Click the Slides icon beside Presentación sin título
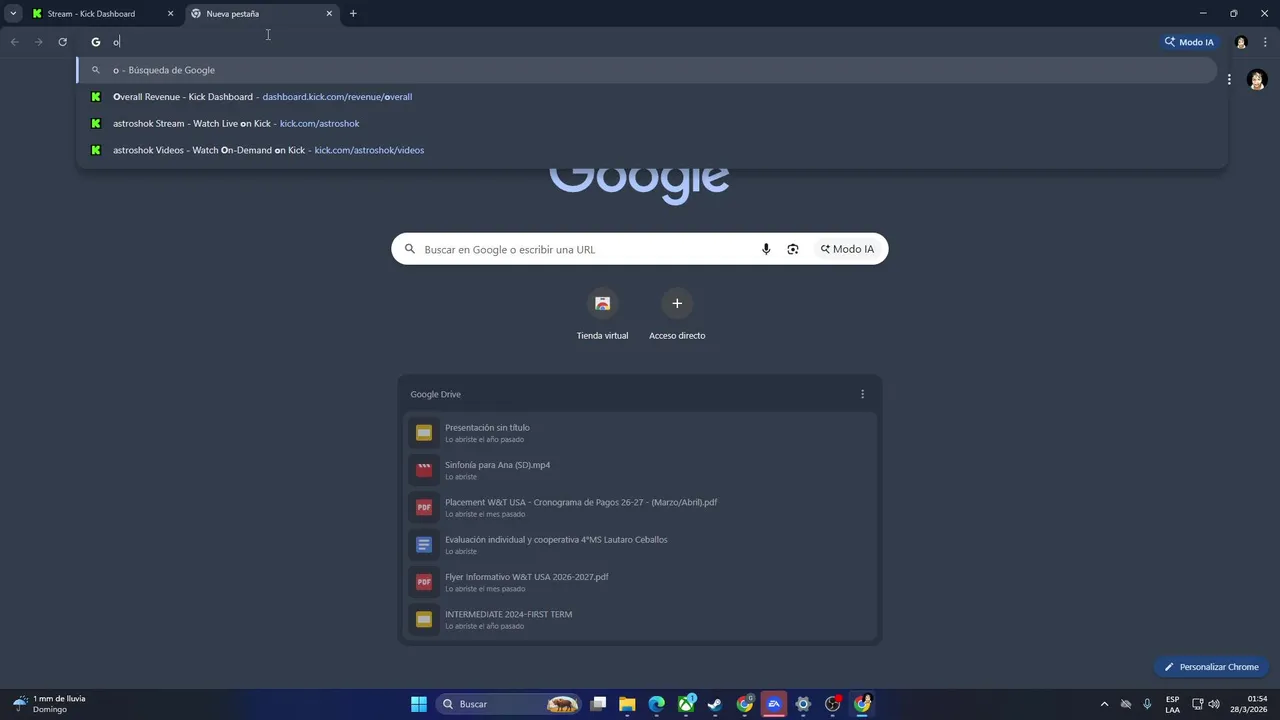The image size is (1280, 720). pyautogui.click(x=424, y=433)
